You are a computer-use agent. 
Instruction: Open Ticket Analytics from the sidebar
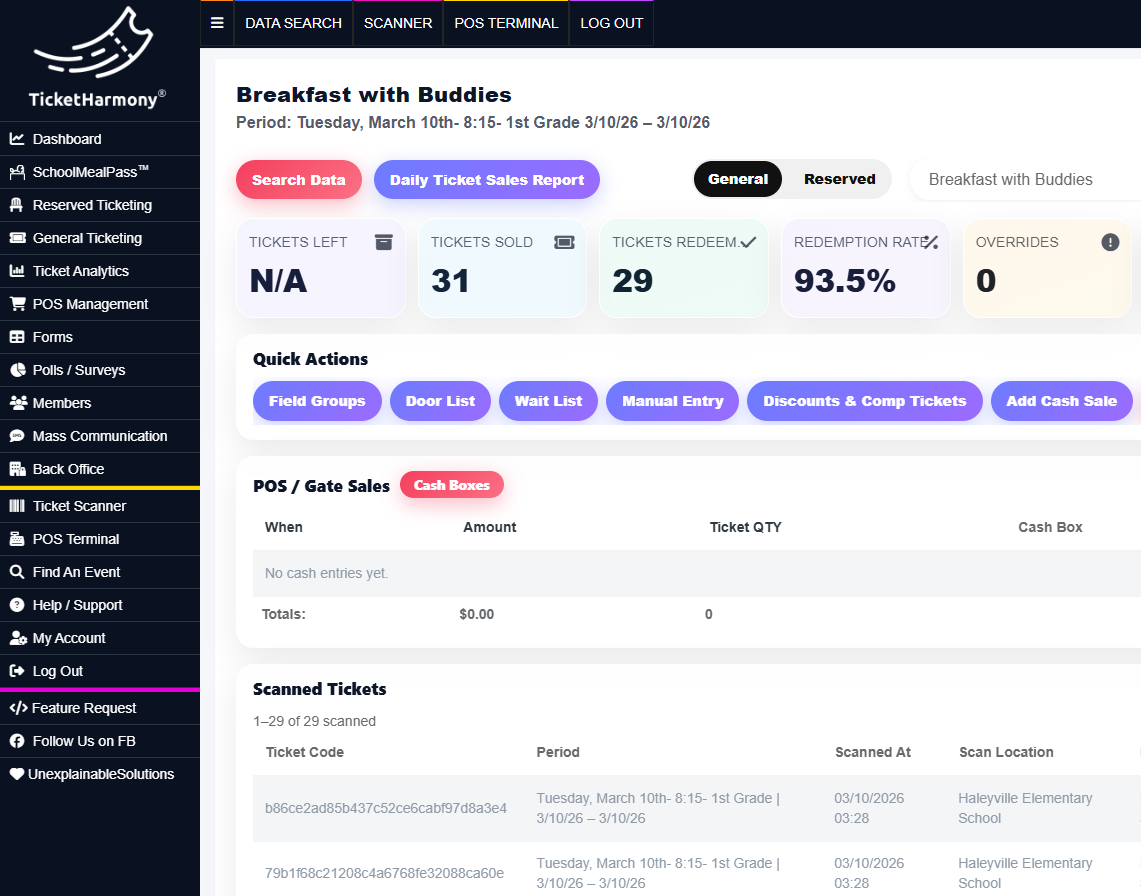18,271
